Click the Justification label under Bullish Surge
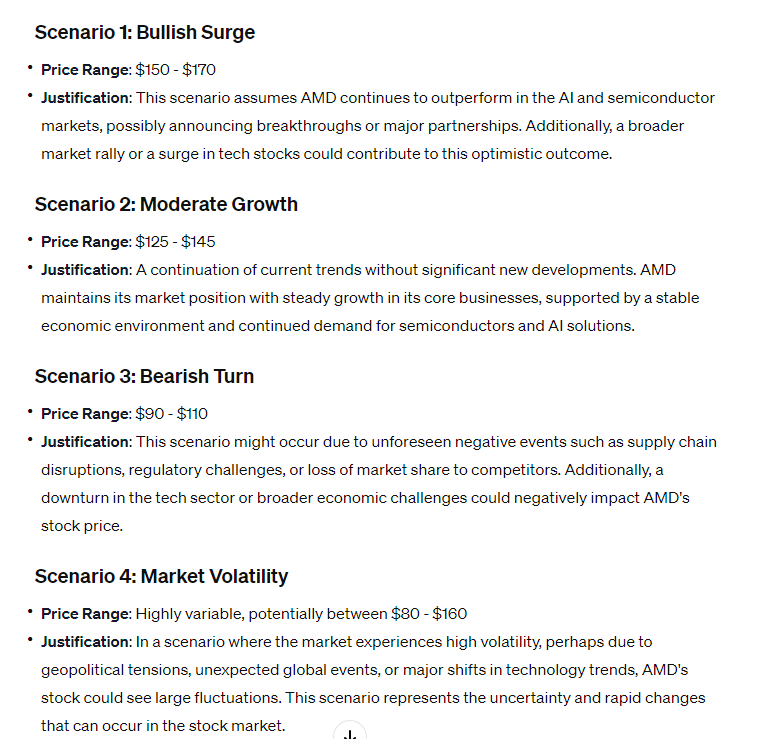This screenshot has height=739, width=760. [86, 98]
